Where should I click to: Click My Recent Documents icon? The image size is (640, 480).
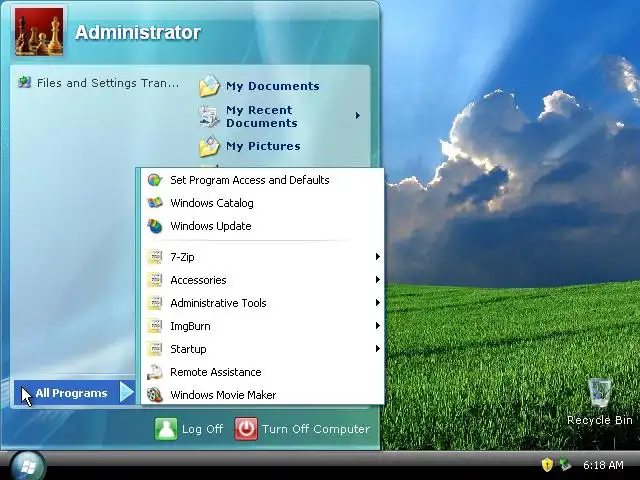(x=209, y=116)
